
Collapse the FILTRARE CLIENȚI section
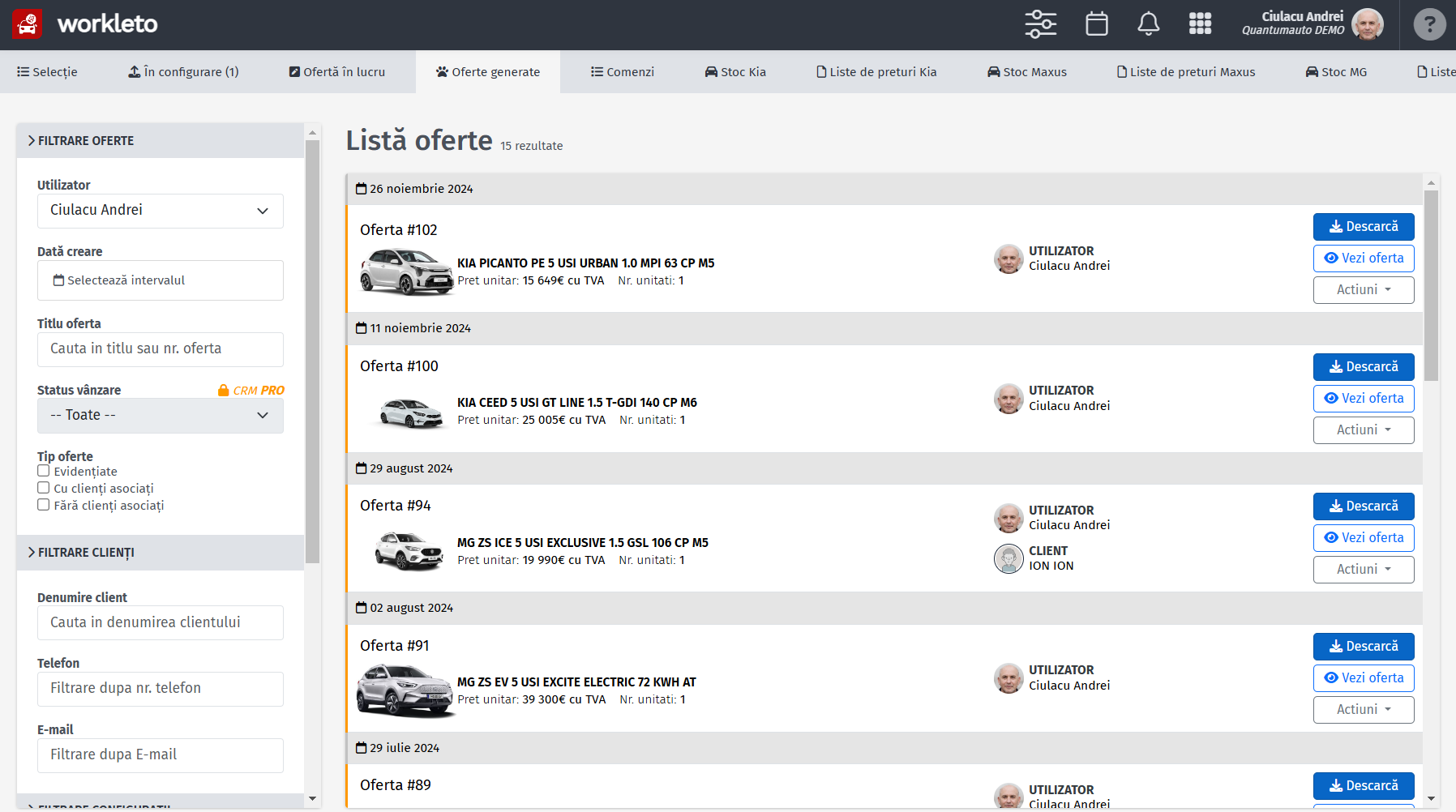(161, 553)
